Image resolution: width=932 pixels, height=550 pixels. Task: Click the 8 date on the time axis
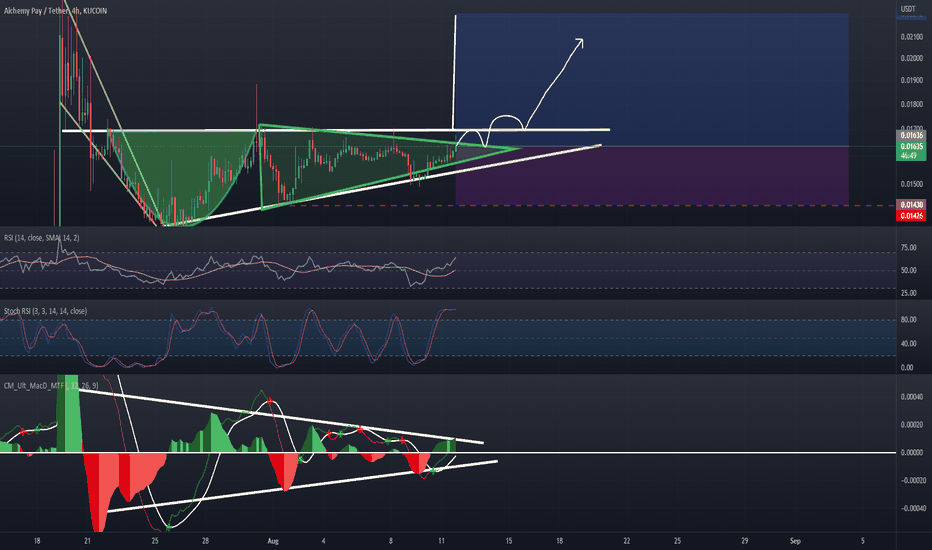click(x=391, y=541)
